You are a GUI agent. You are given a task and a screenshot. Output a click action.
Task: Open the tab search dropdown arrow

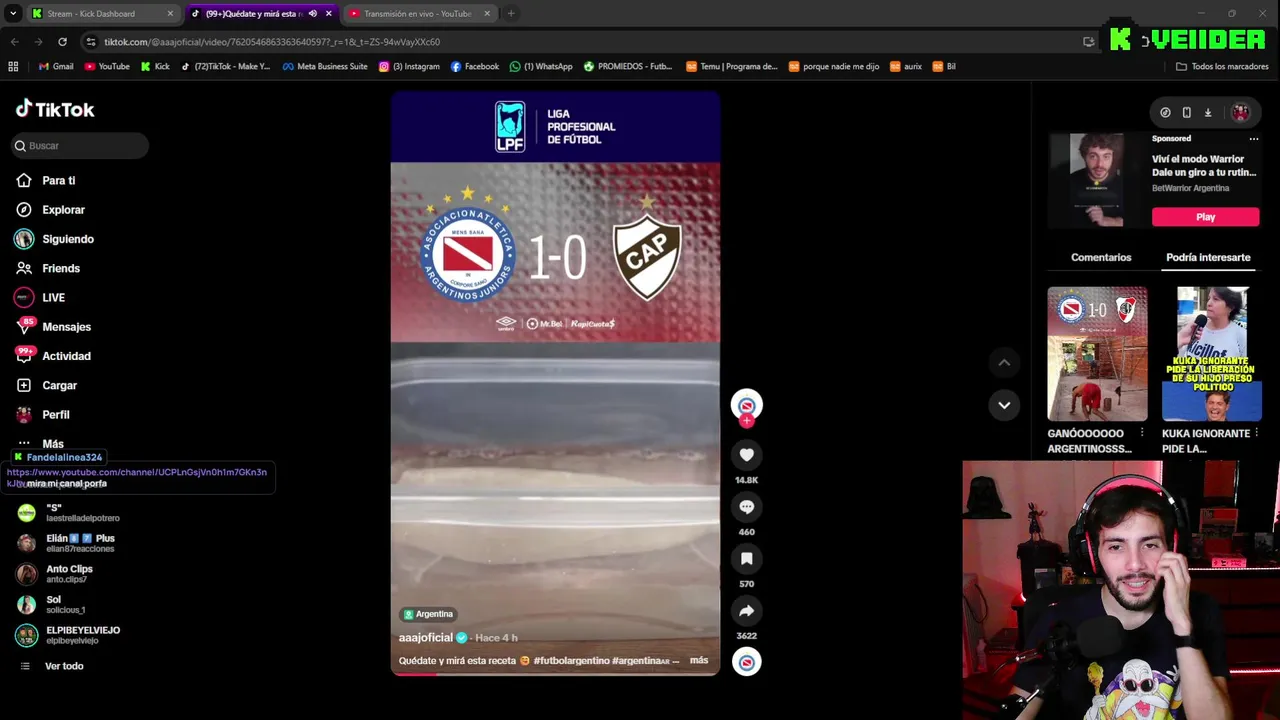(x=13, y=14)
